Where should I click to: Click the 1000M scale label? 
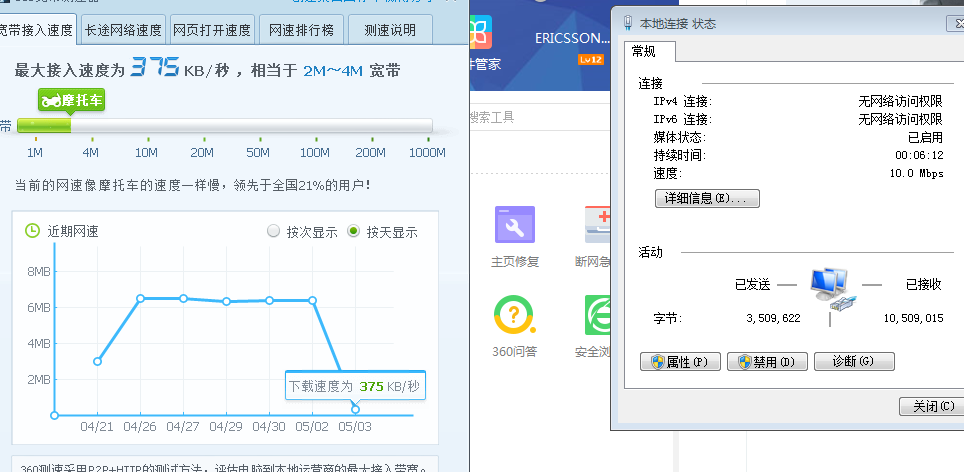[427, 152]
